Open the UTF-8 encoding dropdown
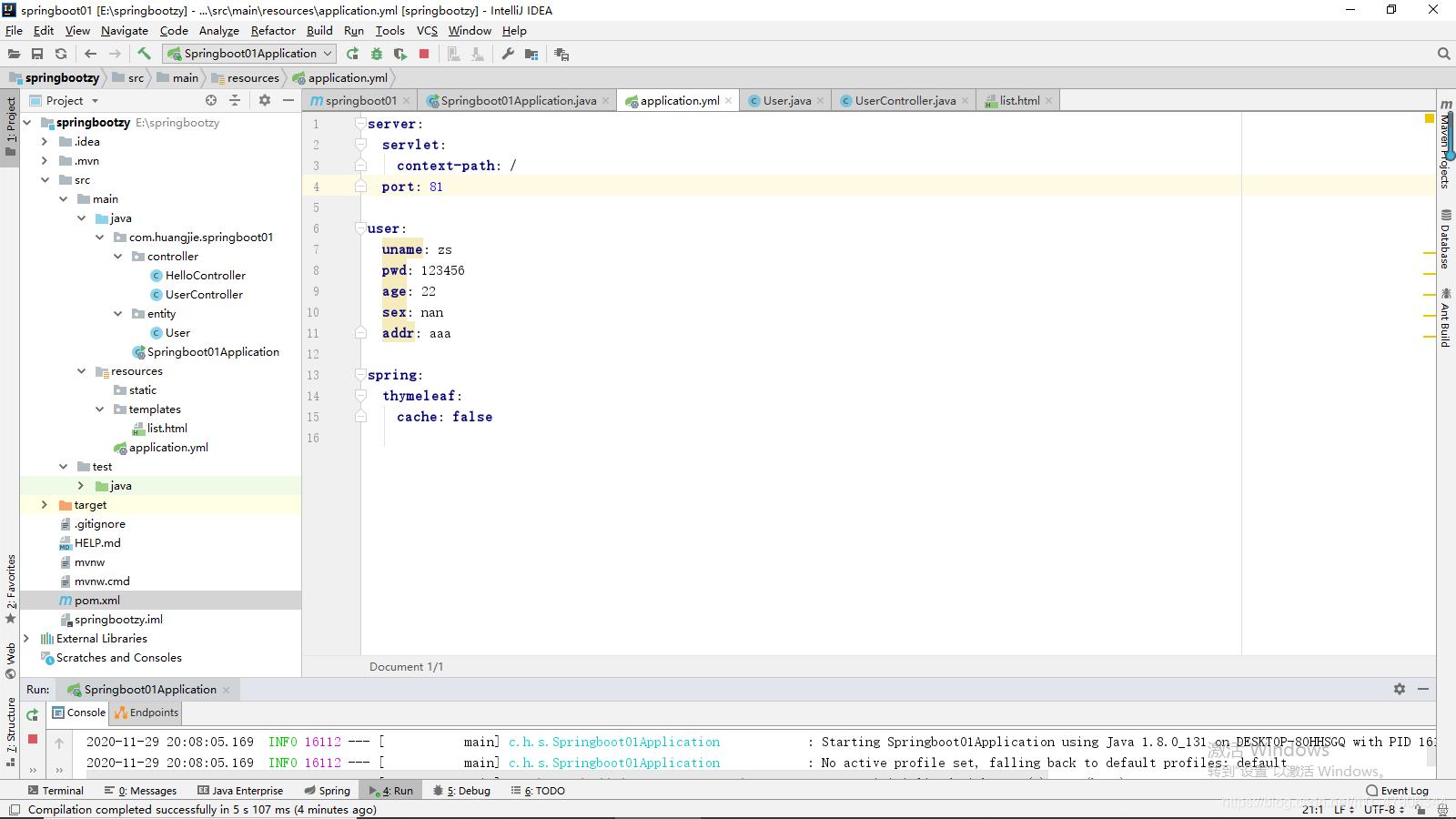 click(x=1384, y=809)
